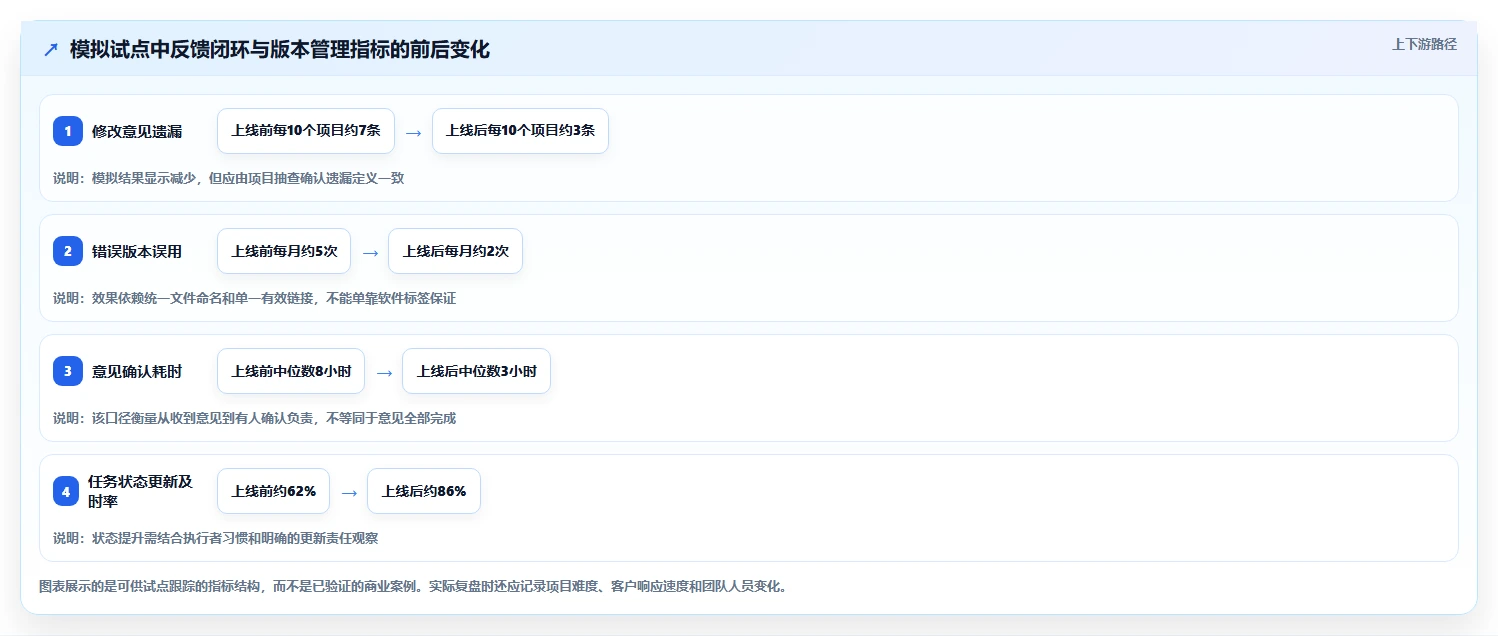Select the 上线前中位数8小时 box
Screen dimensions: 1498x636
point(291,371)
